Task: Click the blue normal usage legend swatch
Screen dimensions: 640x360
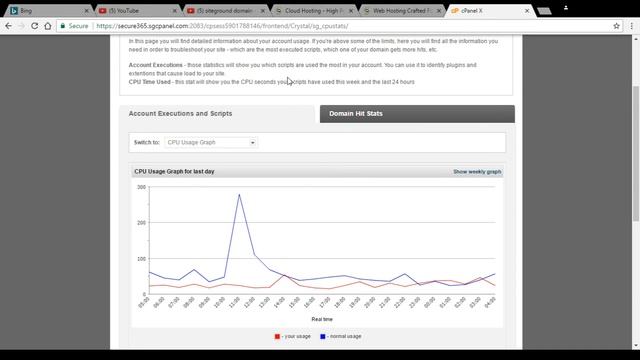Action: tap(322, 336)
